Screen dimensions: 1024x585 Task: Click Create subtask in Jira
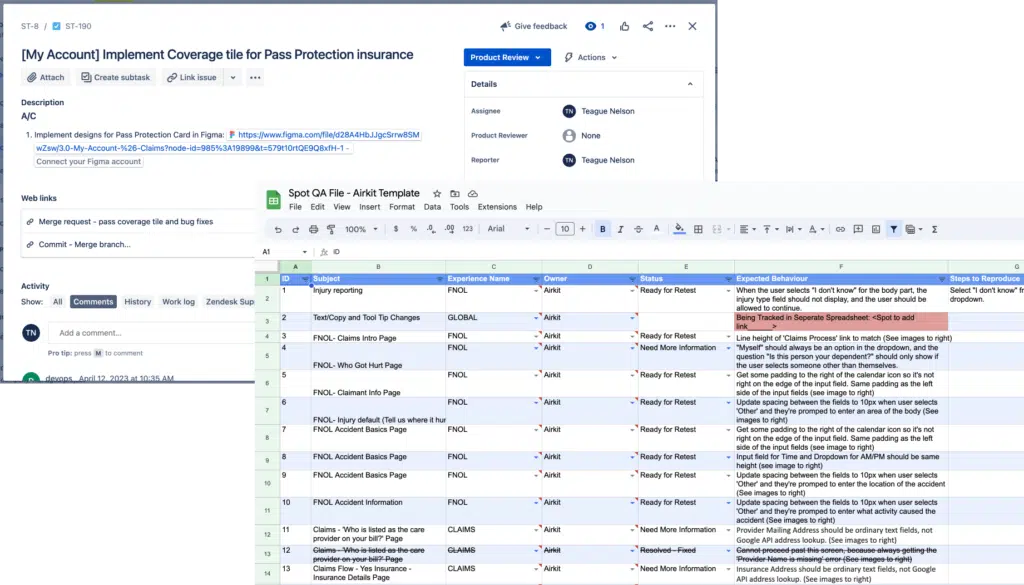pos(116,77)
